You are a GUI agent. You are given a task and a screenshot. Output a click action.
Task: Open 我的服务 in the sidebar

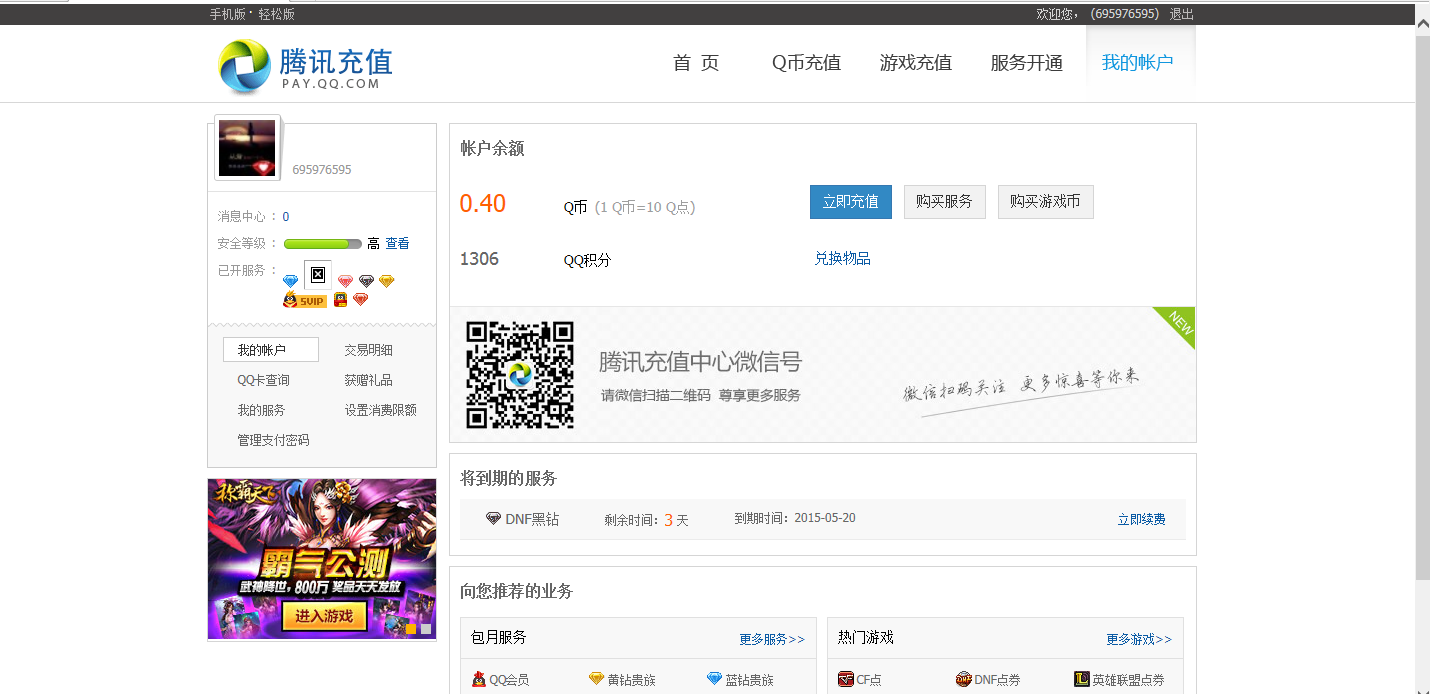click(x=261, y=410)
